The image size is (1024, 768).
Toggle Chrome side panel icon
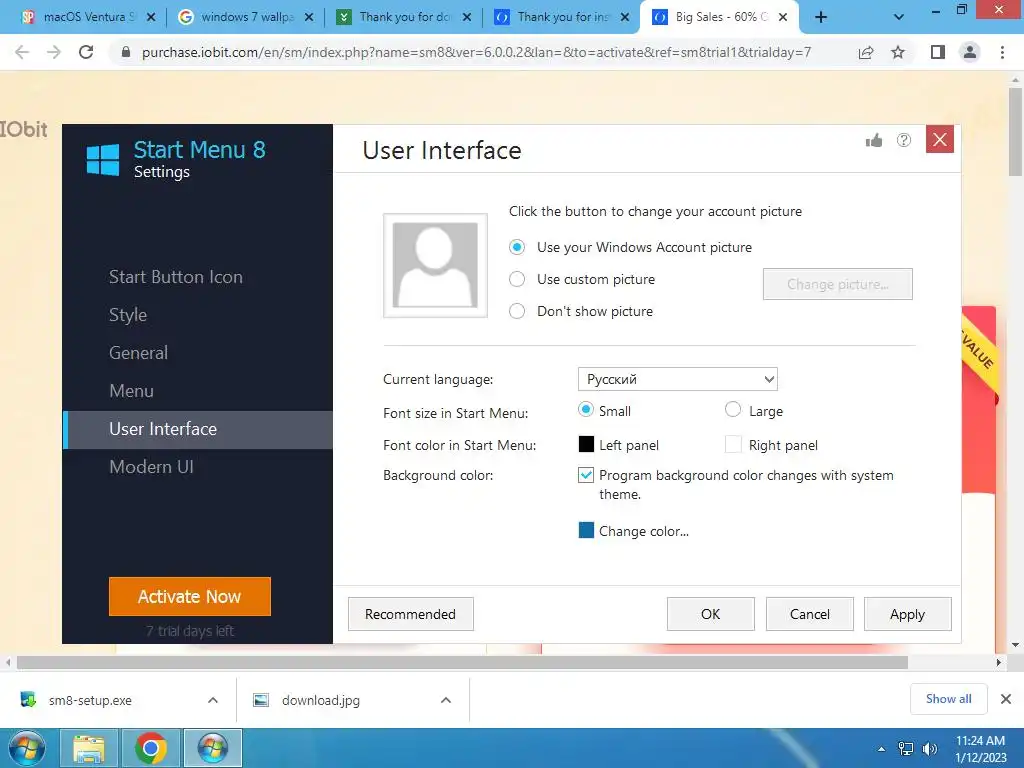pyautogui.click(x=938, y=52)
